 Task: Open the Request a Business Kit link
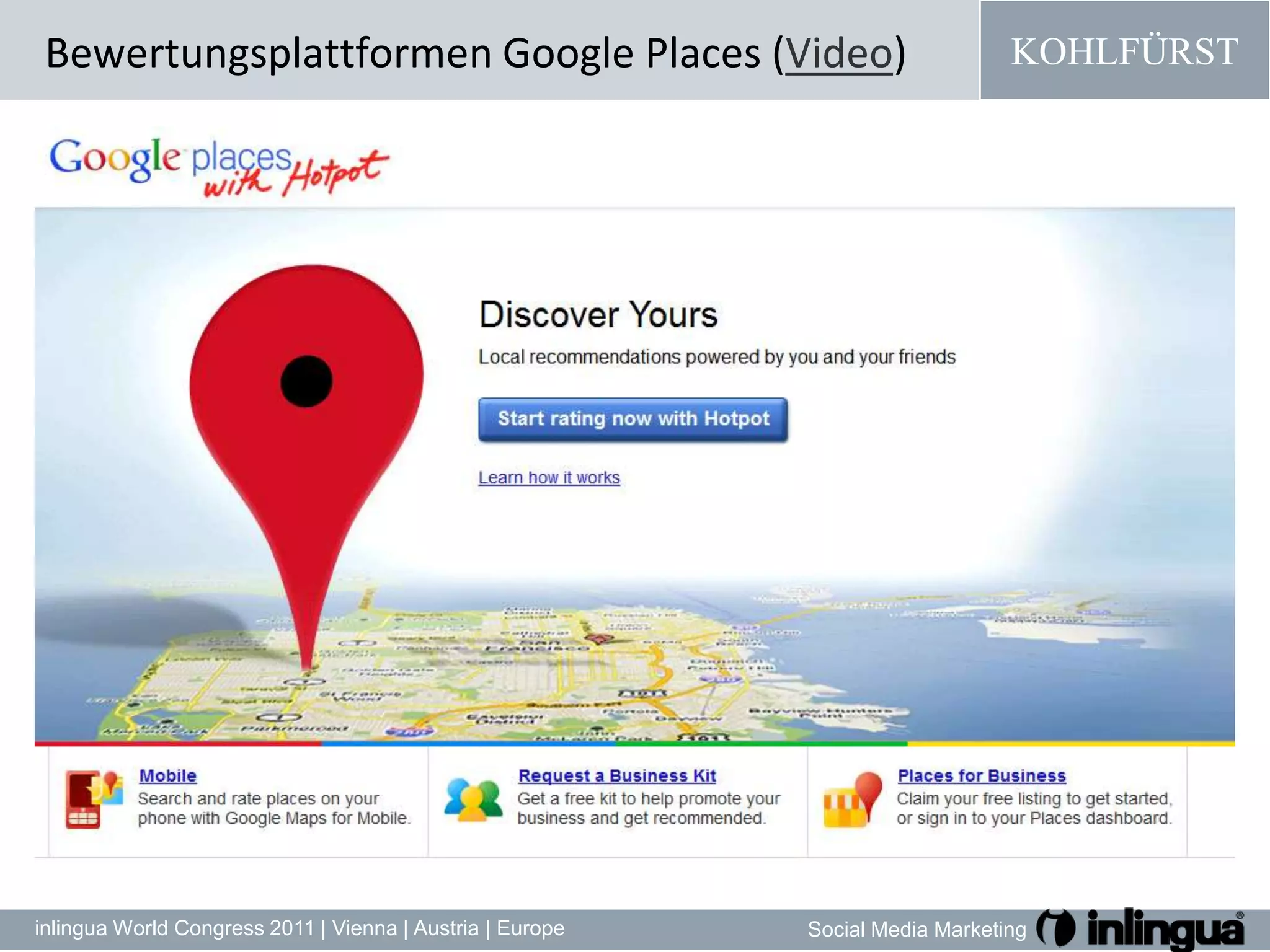click(617, 775)
